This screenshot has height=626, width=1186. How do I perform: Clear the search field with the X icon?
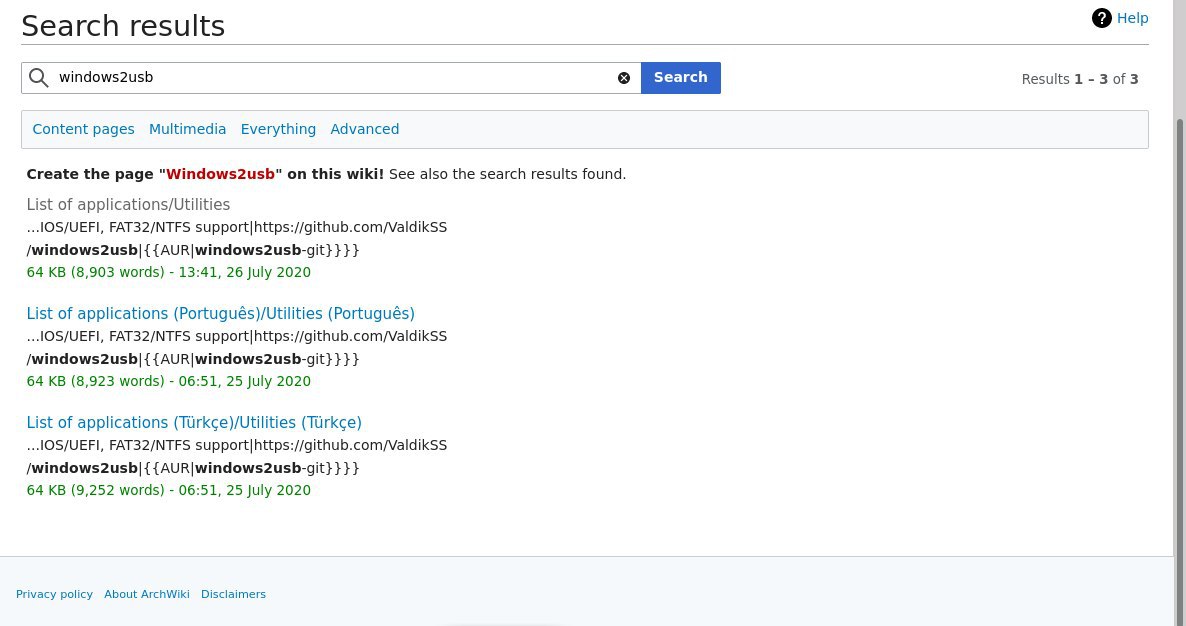pos(624,78)
